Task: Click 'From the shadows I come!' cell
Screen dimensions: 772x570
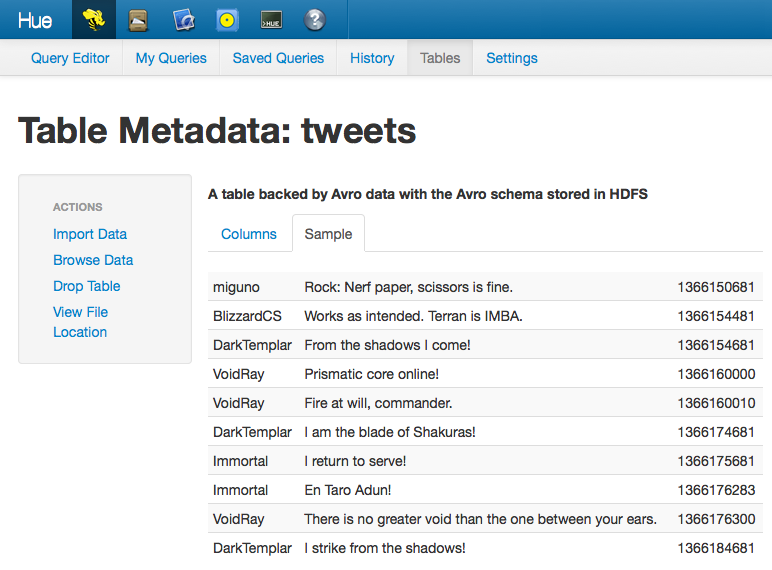Action: (x=387, y=345)
